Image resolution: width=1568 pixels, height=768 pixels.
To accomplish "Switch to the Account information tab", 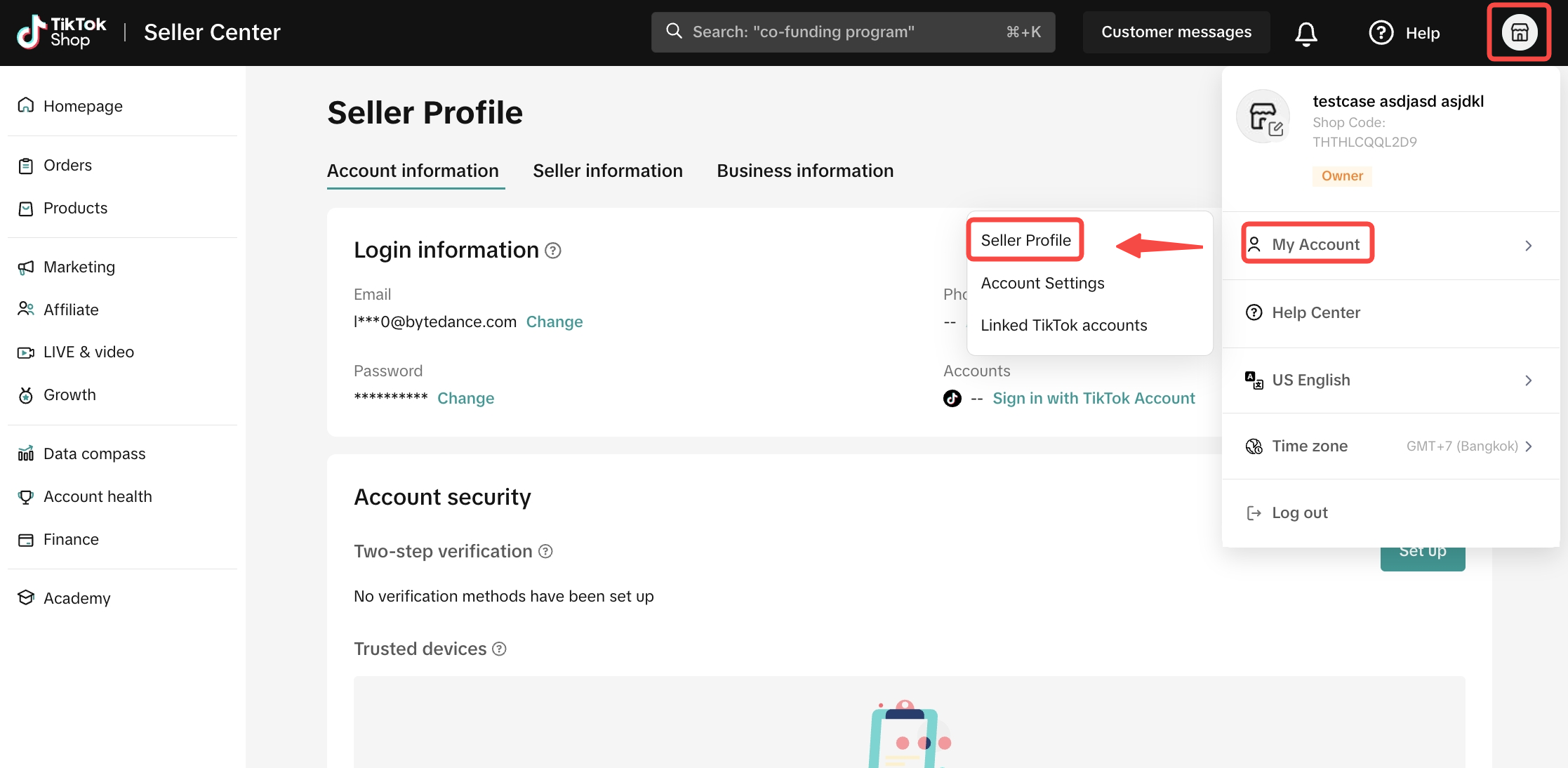I will click(413, 171).
